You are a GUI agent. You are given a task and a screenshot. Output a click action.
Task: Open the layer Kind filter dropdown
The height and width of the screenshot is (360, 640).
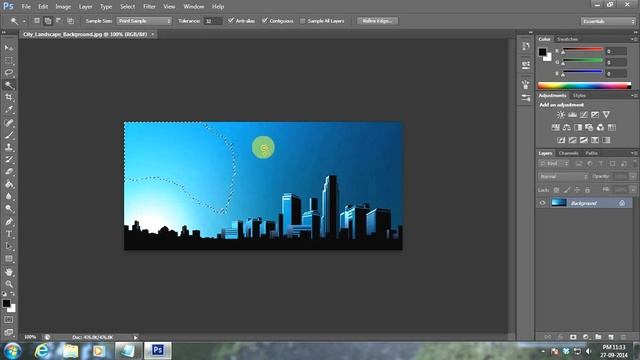[x=554, y=164]
